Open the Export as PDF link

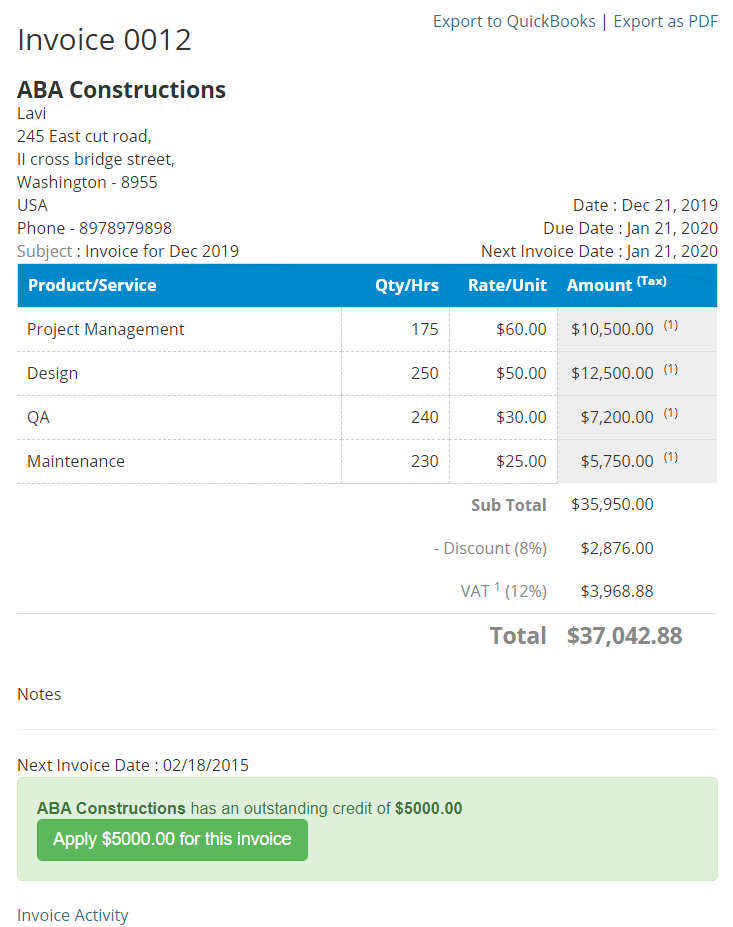666,21
